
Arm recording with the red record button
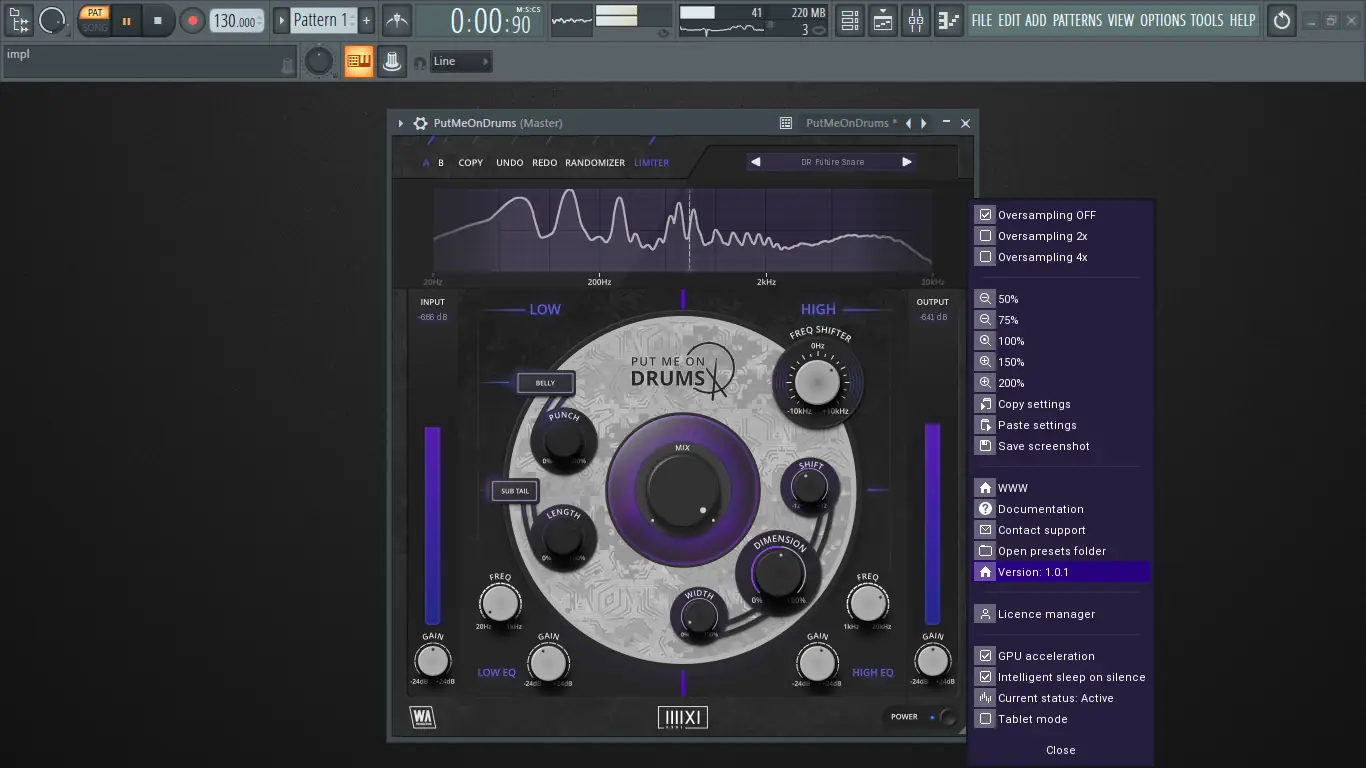click(x=192, y=20)
